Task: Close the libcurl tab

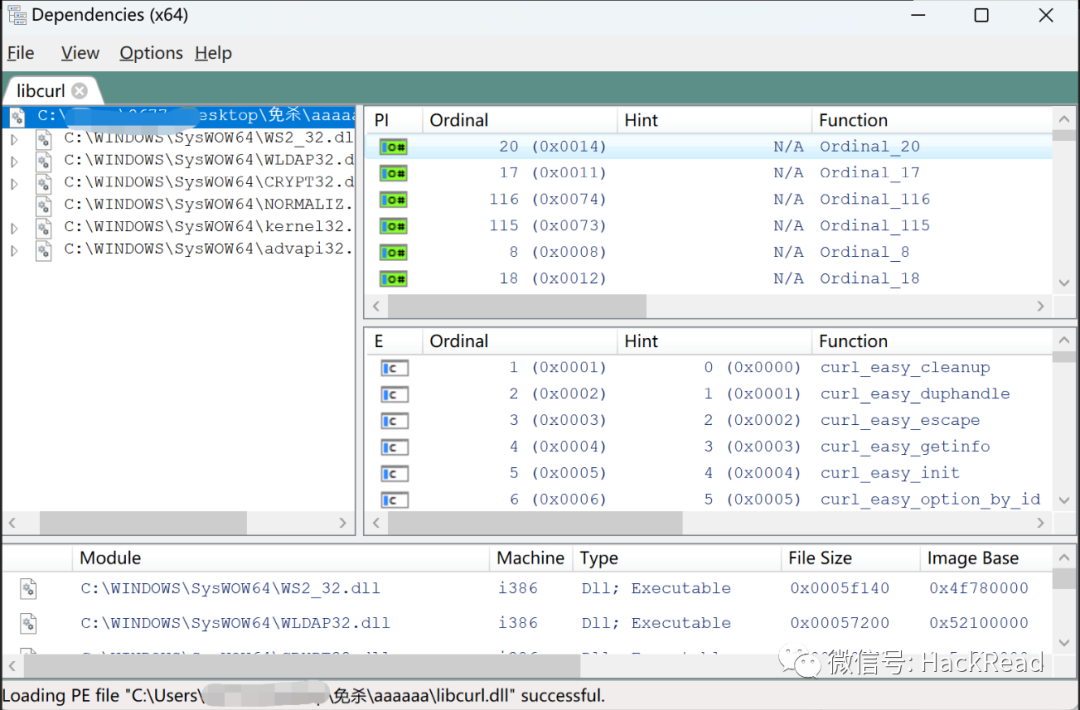Action: (80, 91)
